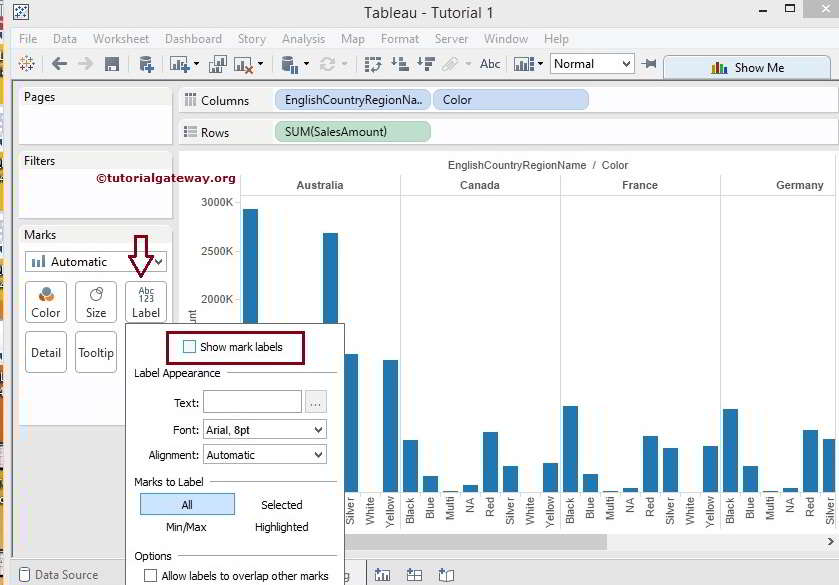Toggle the Abc mark labels toolbar icon

(490, 64)
